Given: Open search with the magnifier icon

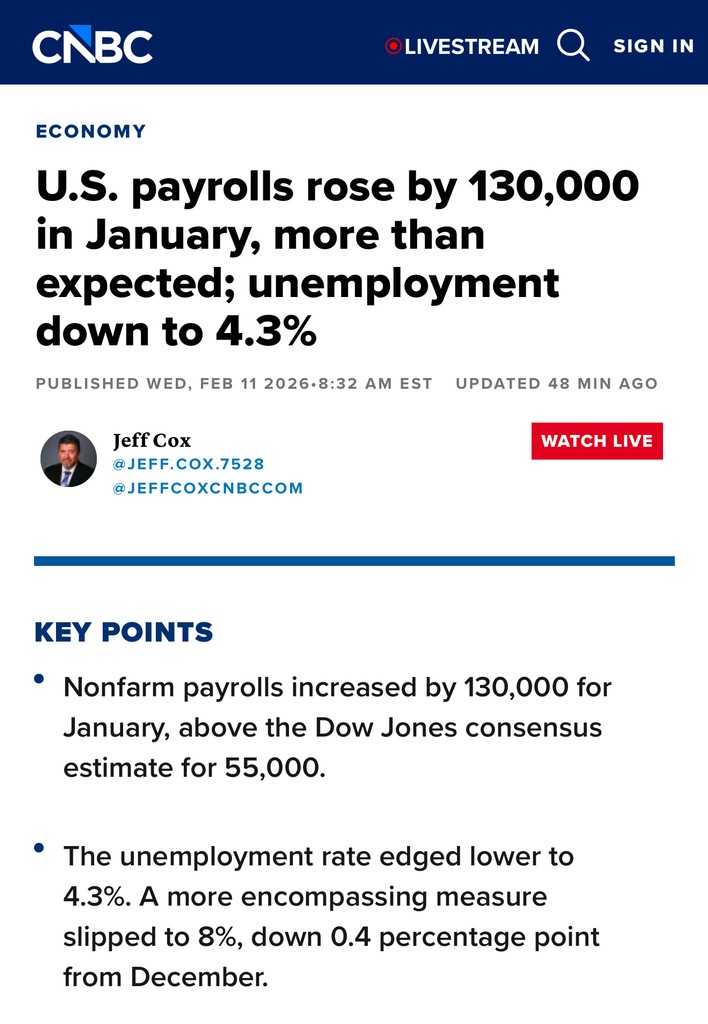Looking at the screenshot, I should [x=574, y=45].
